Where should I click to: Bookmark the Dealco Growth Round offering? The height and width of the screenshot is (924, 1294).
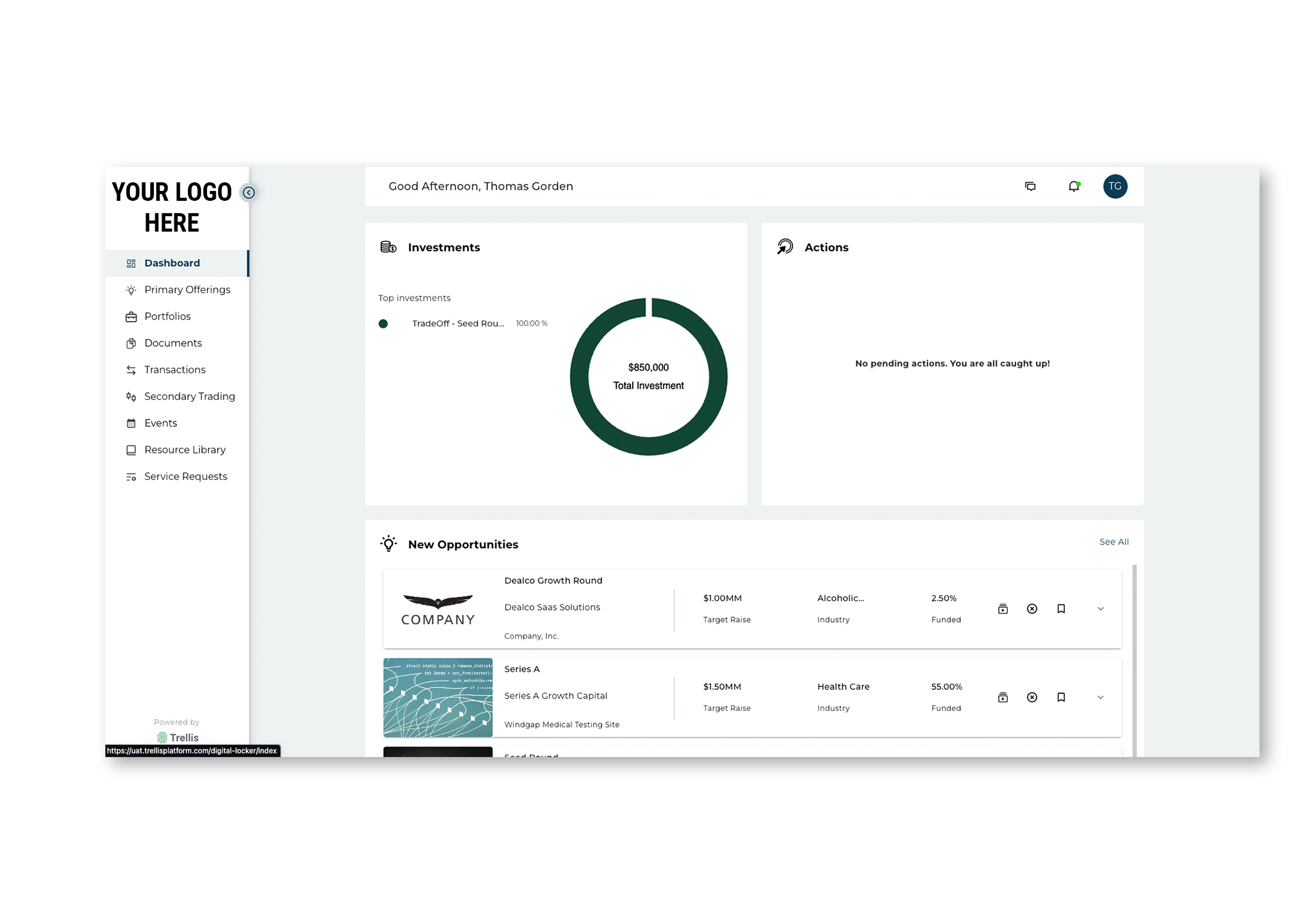1061,609
